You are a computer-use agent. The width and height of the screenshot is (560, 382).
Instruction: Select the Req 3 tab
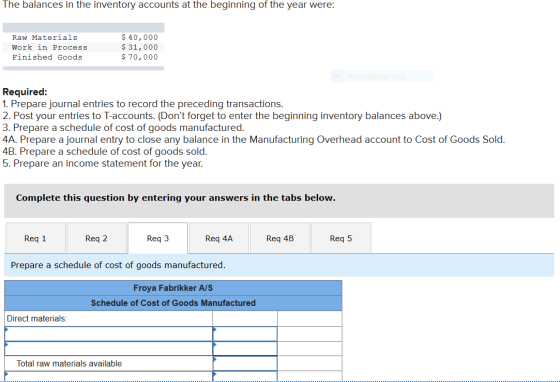click(x=158, y=238)
